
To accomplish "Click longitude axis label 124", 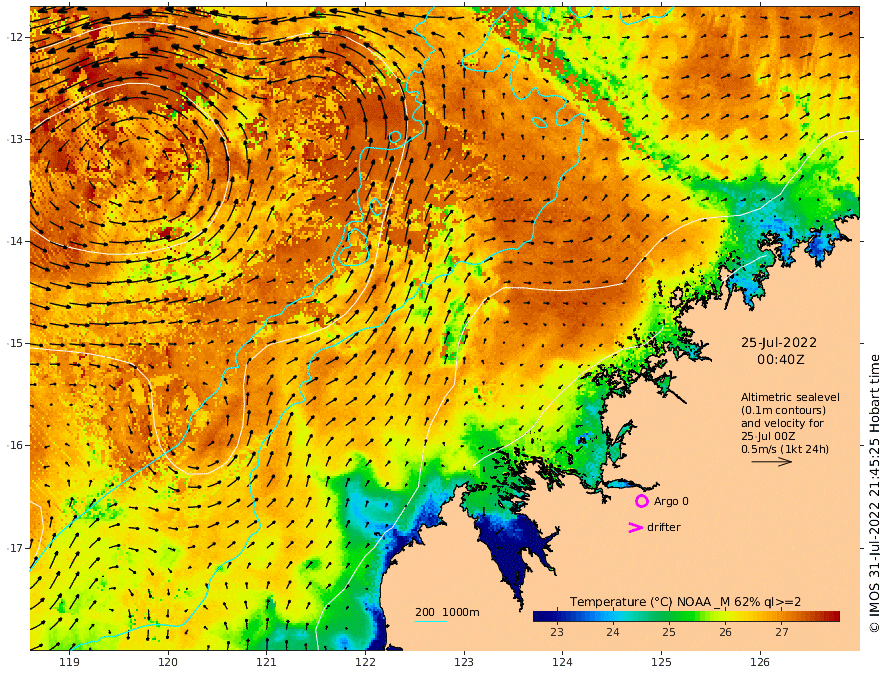I will 562,663.
